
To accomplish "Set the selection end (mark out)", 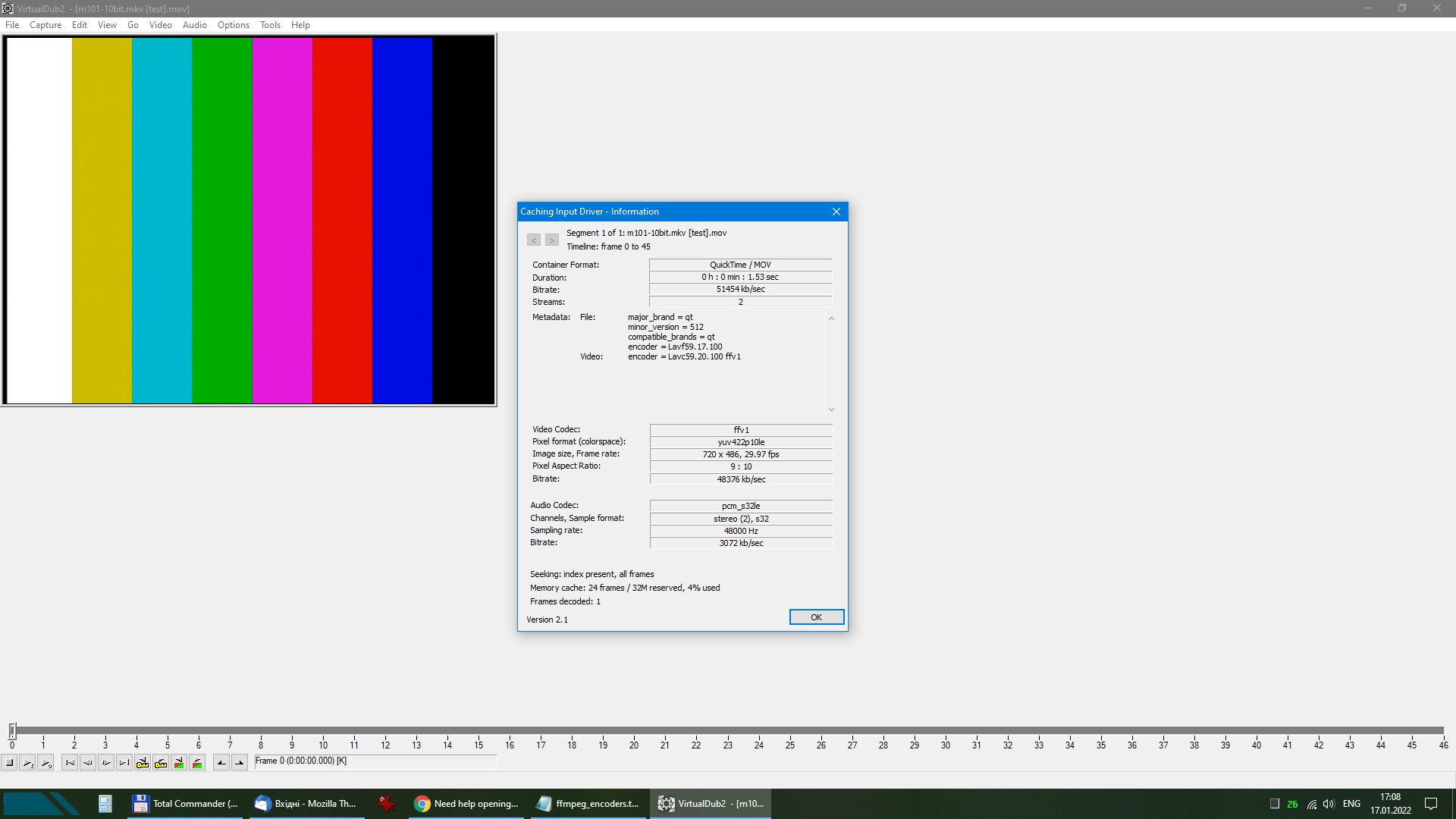I will (x=240, y=763).
